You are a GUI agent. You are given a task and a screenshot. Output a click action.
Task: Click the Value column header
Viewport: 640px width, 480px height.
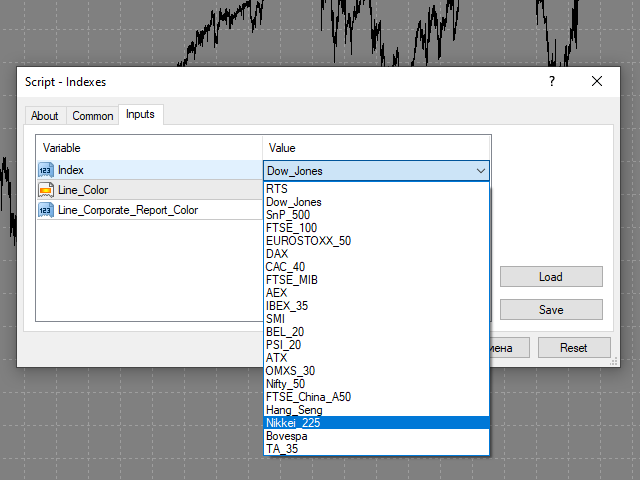click(x=376, y=148)
